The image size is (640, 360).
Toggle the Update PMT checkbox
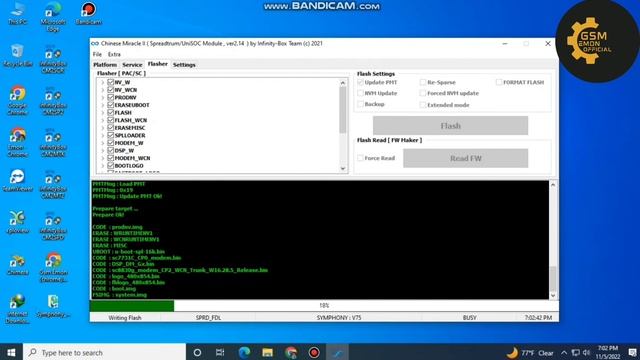[360, 82]
